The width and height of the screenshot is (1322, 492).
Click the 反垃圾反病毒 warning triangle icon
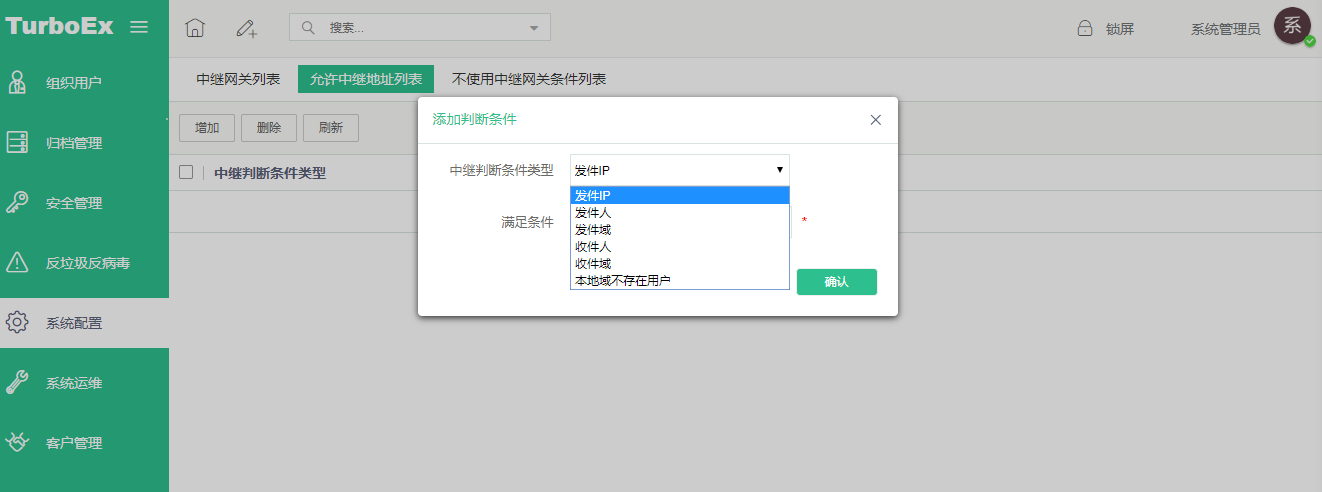coord(17,262)
